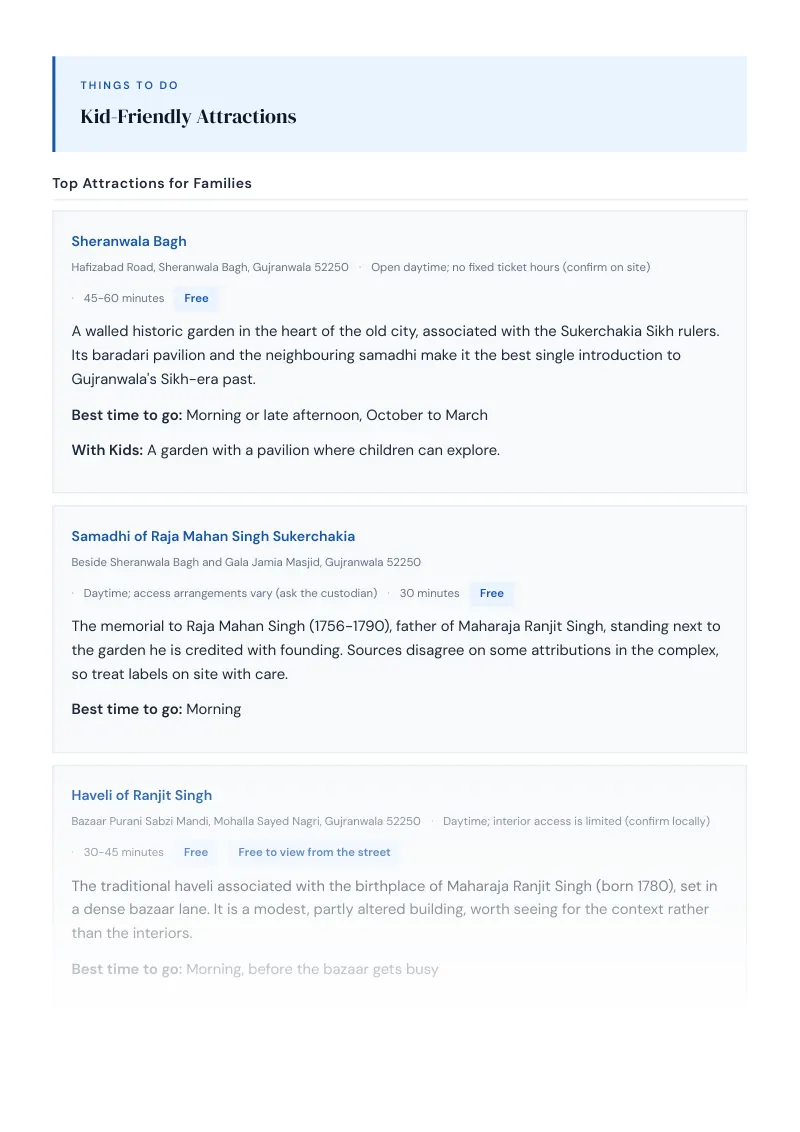Click 'Best time to go: Morning or late afternoon'
The image size is (800, 1132).
tap(279, 415)
